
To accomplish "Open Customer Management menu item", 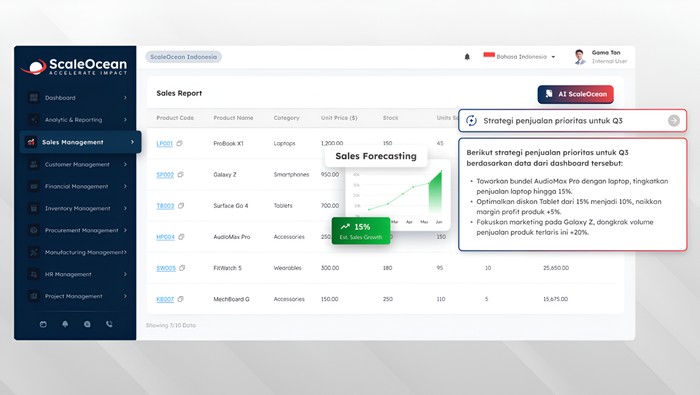I will pyautogui.click(x=78, y=164).
